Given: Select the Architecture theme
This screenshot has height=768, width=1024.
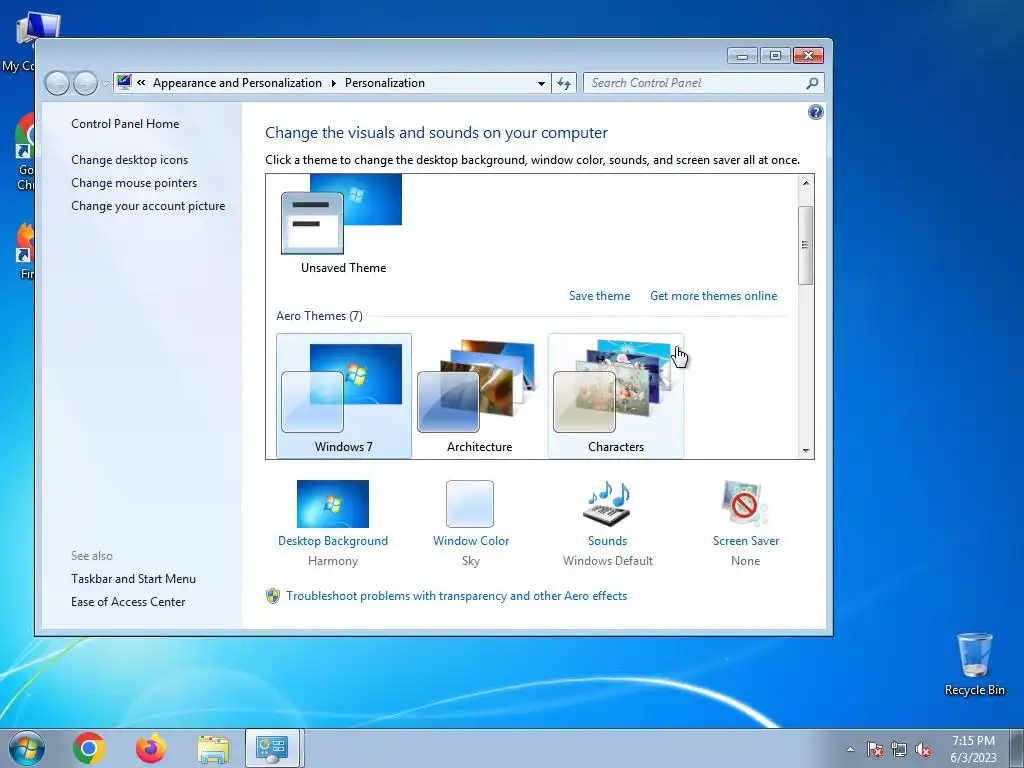Looking at the screenshot, I should pyautogui.click(x=479, y=396).
